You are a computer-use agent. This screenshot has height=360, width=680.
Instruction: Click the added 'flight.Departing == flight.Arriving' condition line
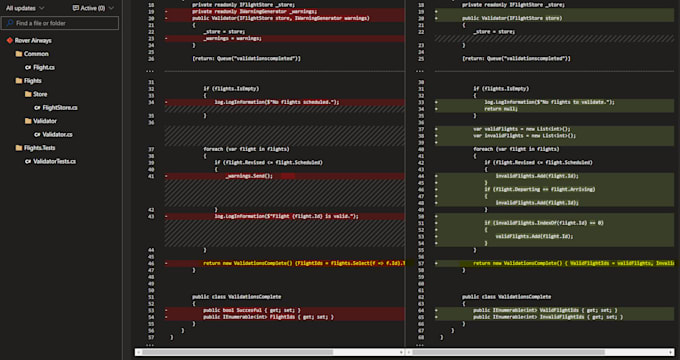(x=555, y=190)
